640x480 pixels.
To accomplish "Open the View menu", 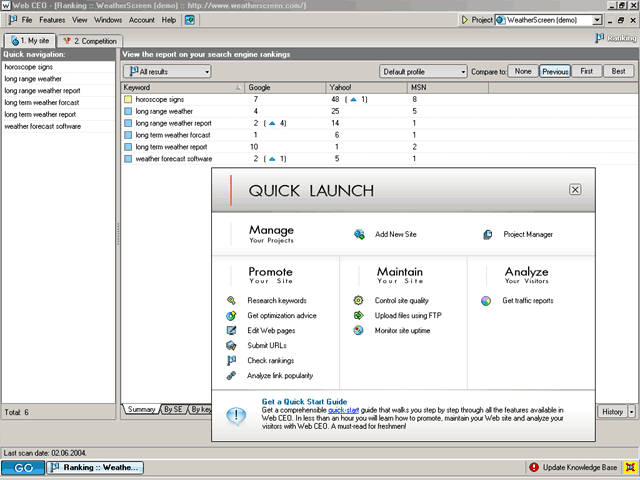I will click(x=80, y=20).
